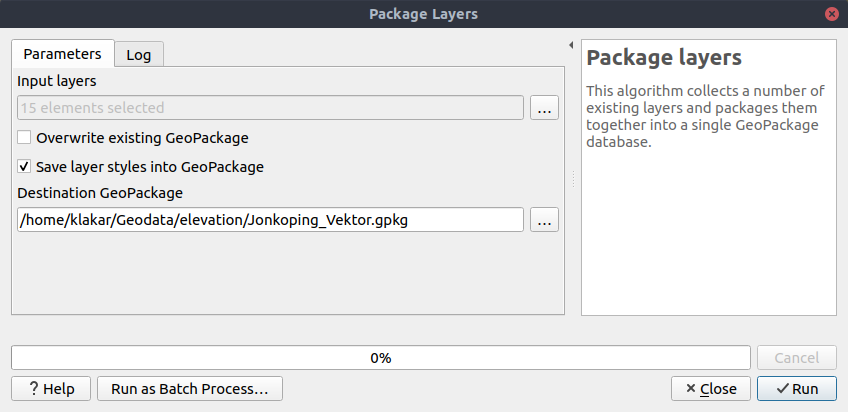Image resolution: width=848 pixels, height=412 pixels.
Task: Click the 'Package layers' help heading
Action: pos(664,57)
